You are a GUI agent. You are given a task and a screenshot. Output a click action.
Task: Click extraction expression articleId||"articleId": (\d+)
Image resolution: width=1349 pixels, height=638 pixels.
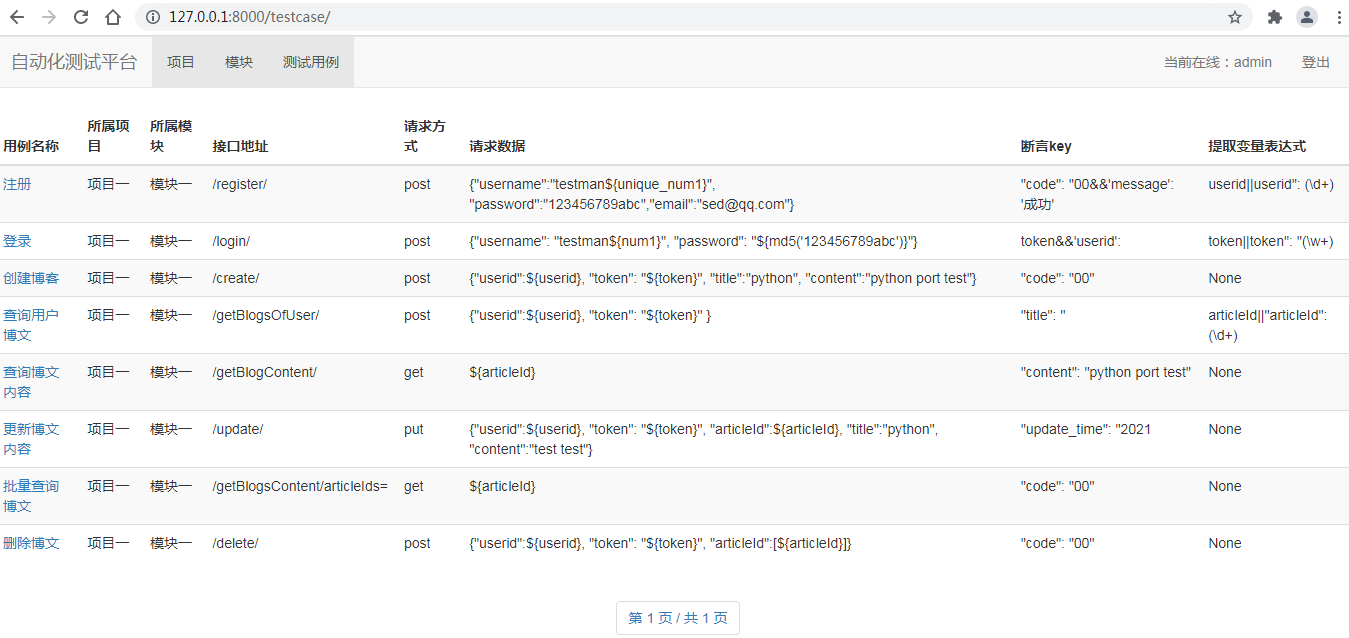pyautogui.click(x=1268, y=325)
